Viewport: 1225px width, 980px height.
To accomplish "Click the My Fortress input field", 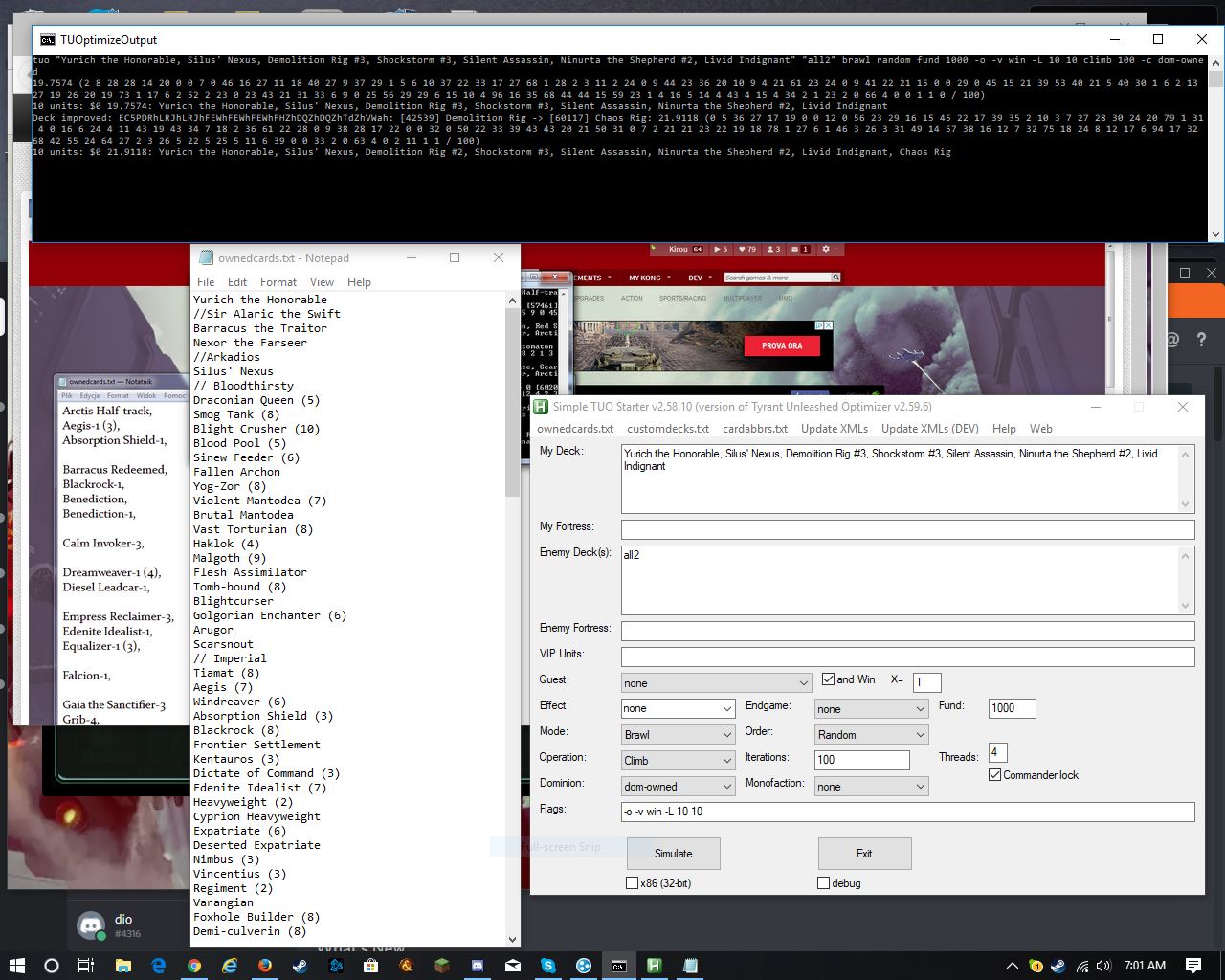I will tap(907, 529).
